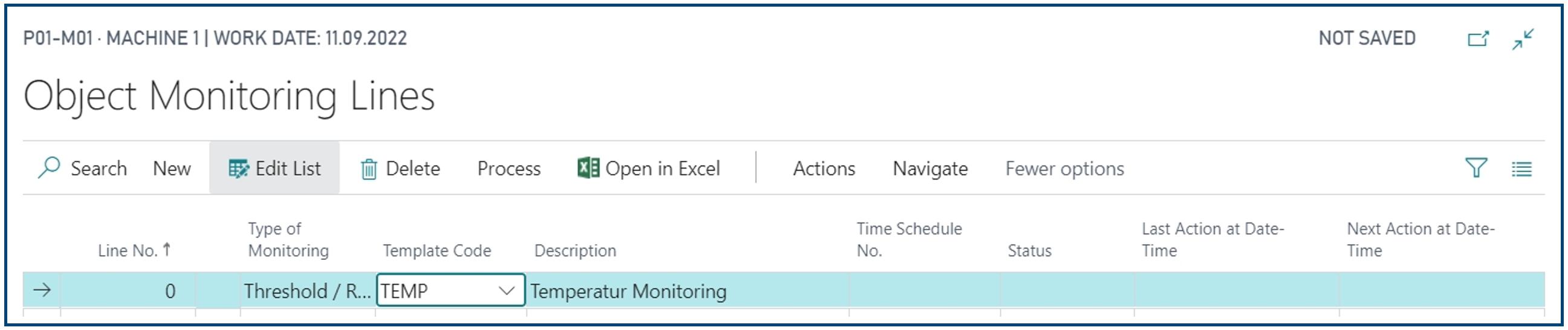Viewport: 1568px width, 330px height.
Task: Open page in new window icon
Action: pos(1479,39)
